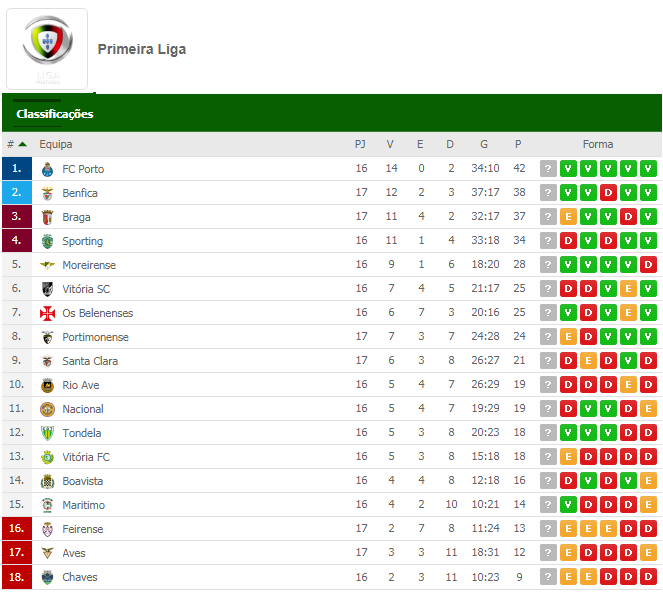Click the Tondela club crest icon

[47, 433]
